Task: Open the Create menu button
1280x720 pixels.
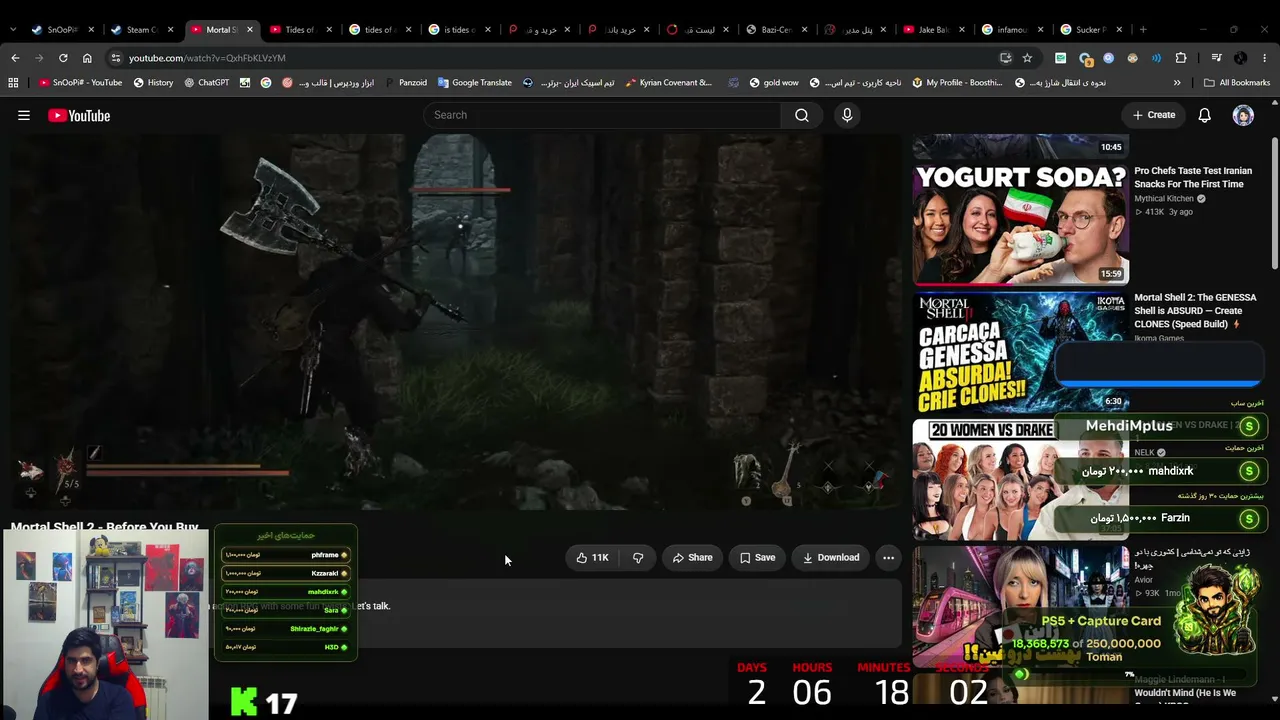Action: coord(1154,115)
